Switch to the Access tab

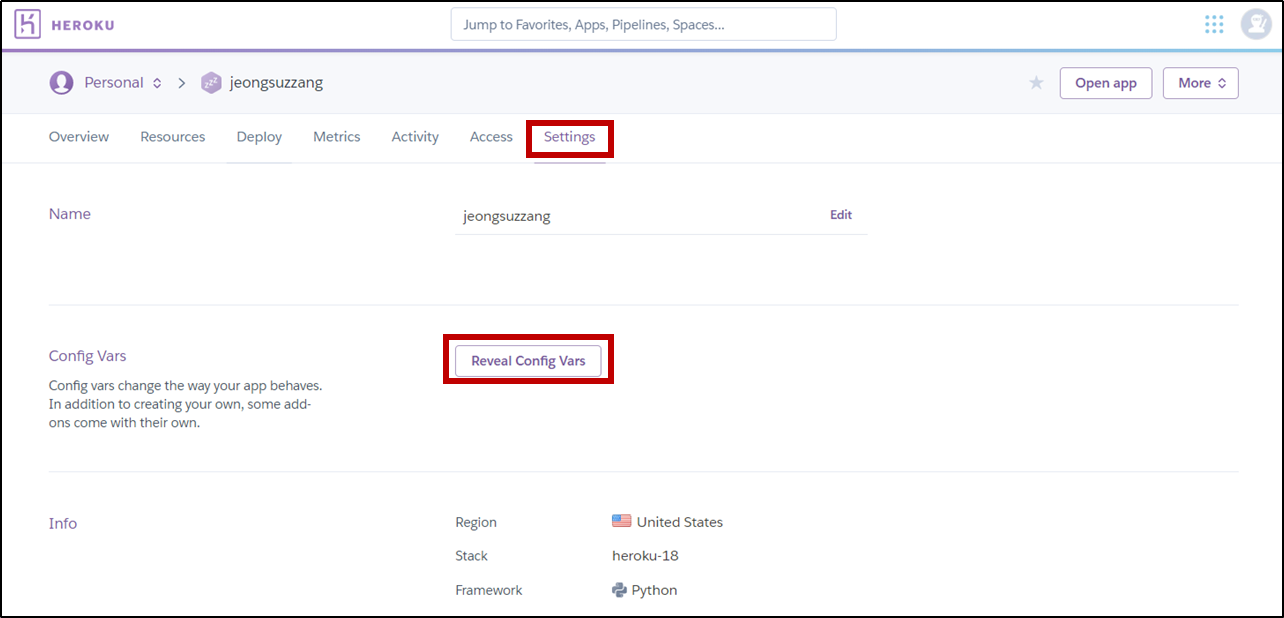(x=491, y=137)
